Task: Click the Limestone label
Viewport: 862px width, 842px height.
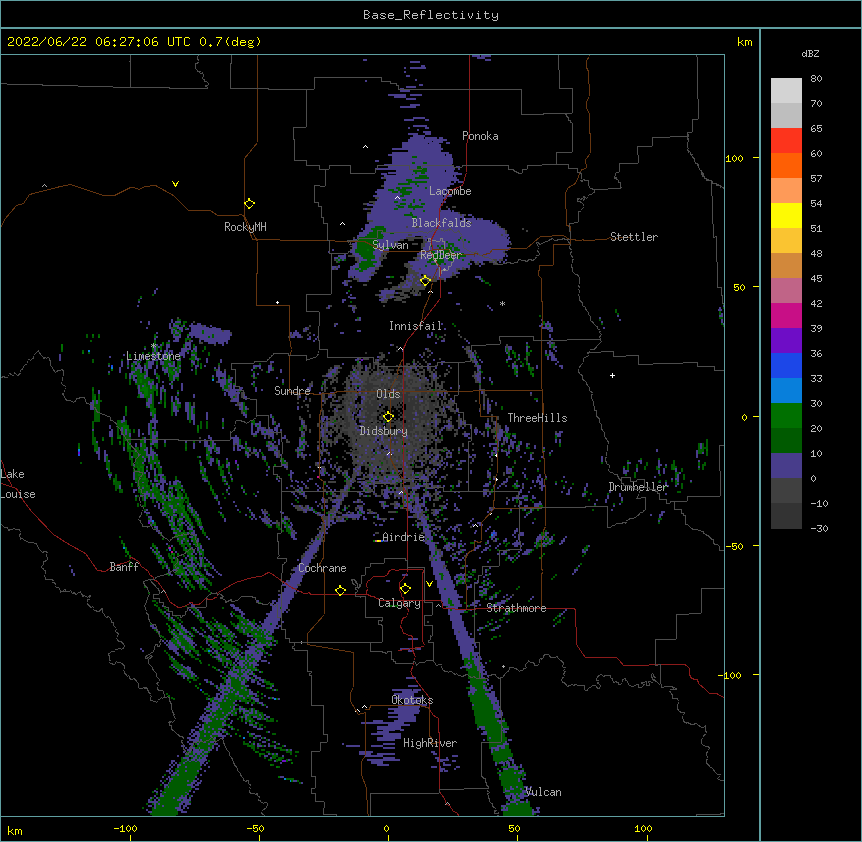Action: point(153,356)
